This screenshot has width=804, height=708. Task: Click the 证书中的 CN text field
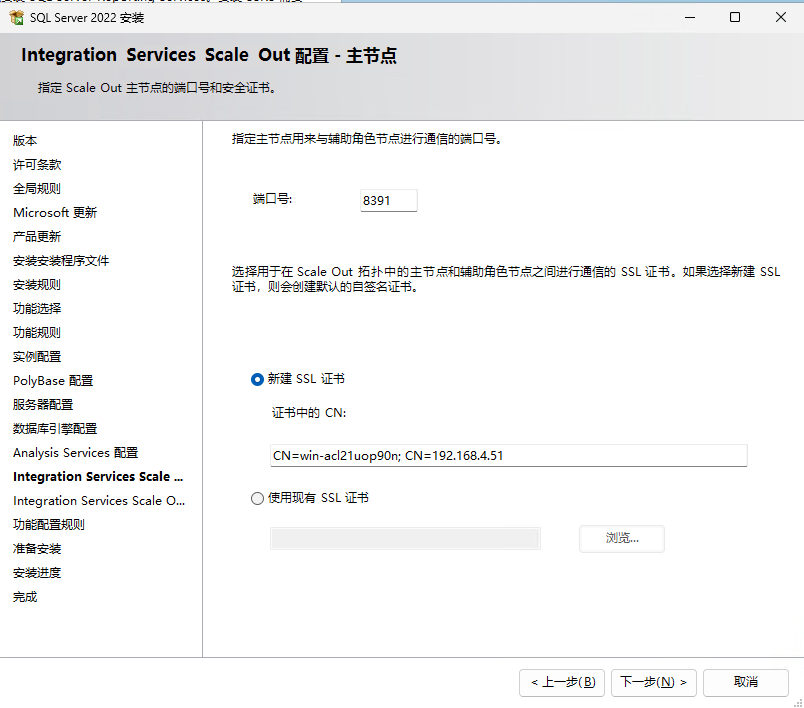pyautogui.click(x=509, y=456)
